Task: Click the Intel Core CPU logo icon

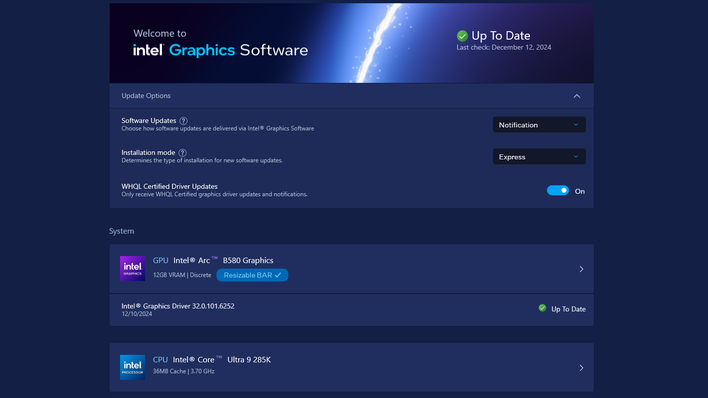Action: tap(132, 367)
